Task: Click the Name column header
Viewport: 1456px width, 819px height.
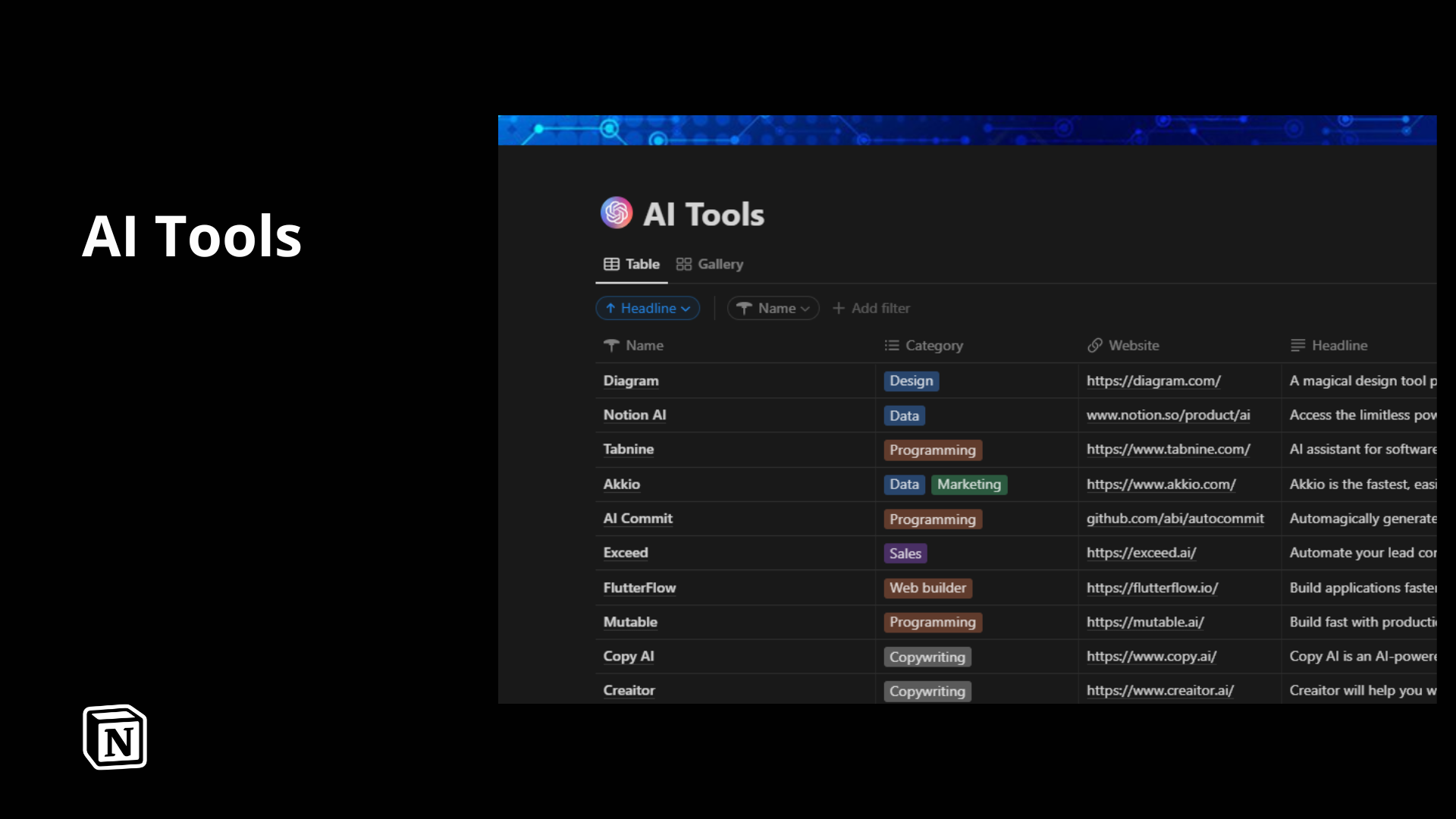Action: click(x=633, y=345)
